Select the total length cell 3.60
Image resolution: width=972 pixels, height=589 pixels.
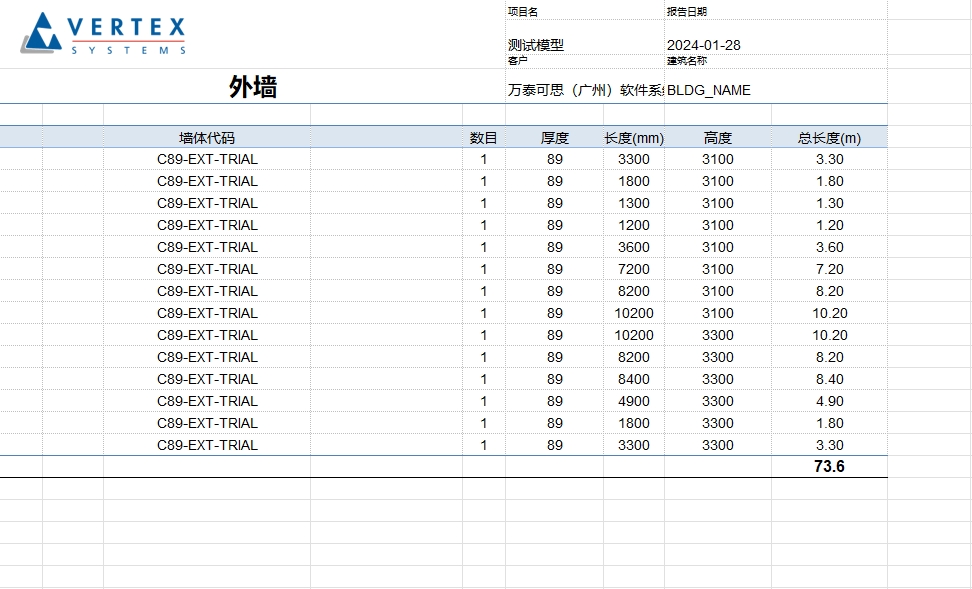pyautogui.click(x=829, y=247)
